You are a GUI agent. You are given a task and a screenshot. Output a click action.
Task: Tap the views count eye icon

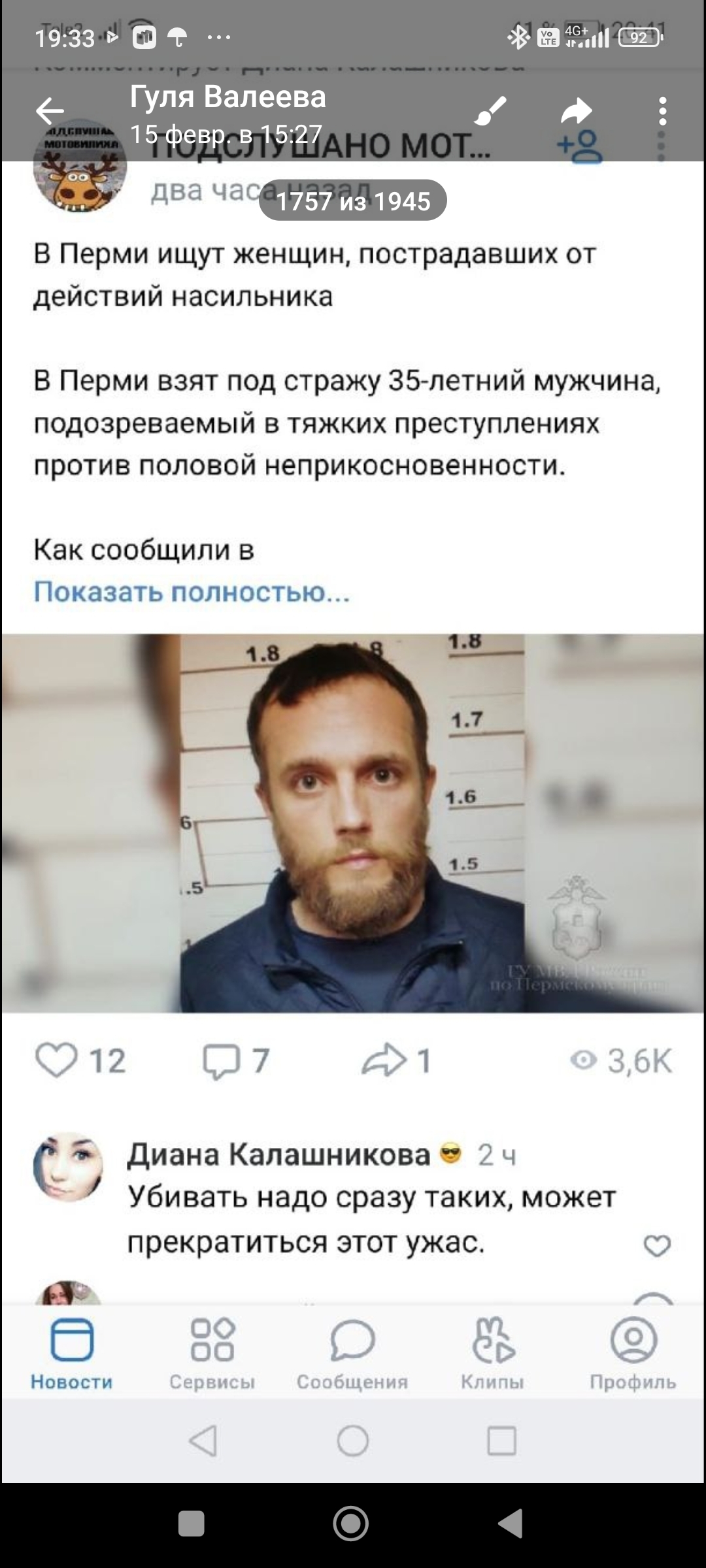[x=583, y=1060]
